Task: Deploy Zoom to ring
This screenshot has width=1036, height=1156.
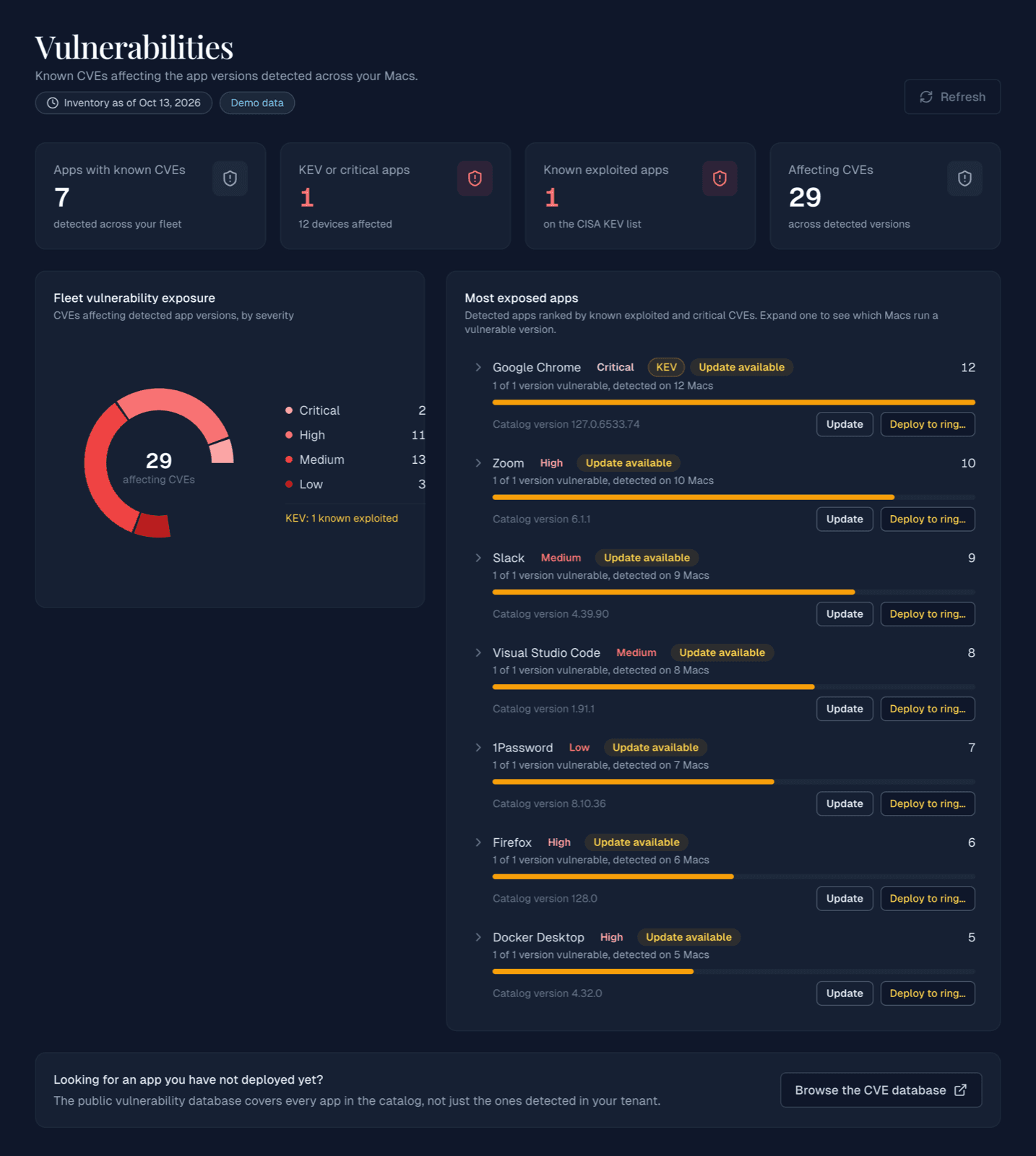Action: point(928,519)
